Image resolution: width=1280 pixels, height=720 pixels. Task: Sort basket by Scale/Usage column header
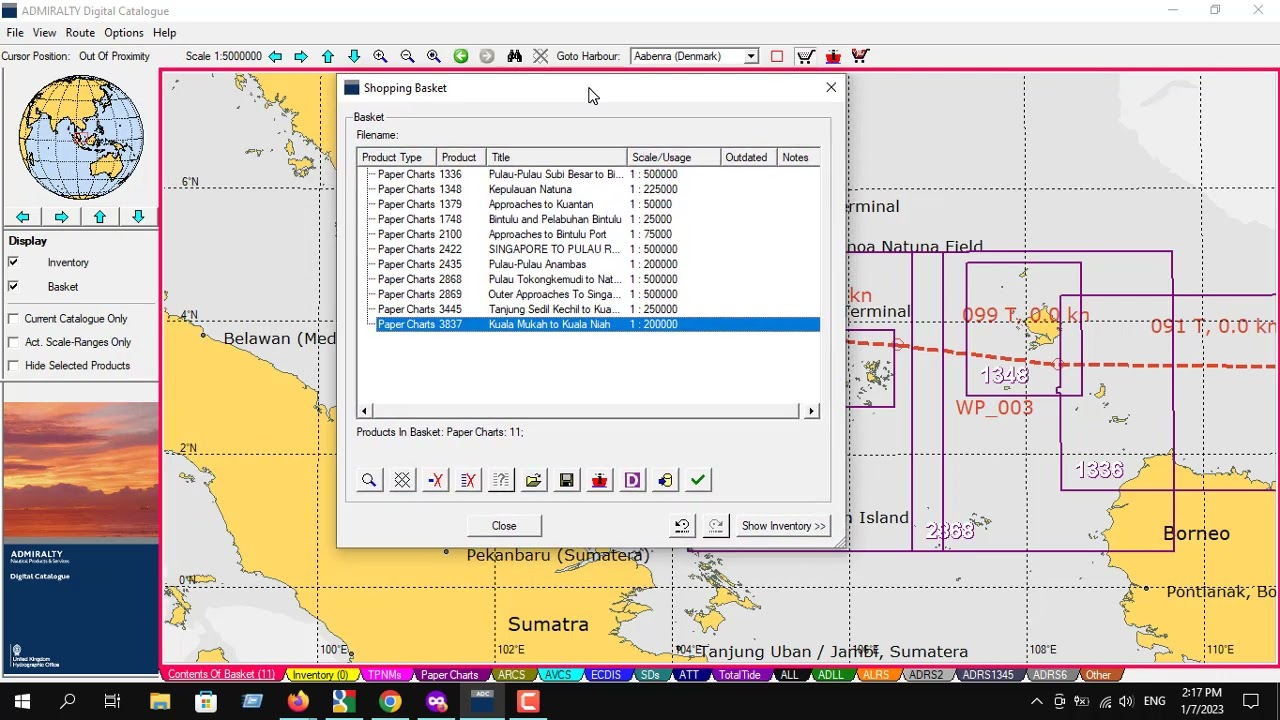click(x=674, y=158)
